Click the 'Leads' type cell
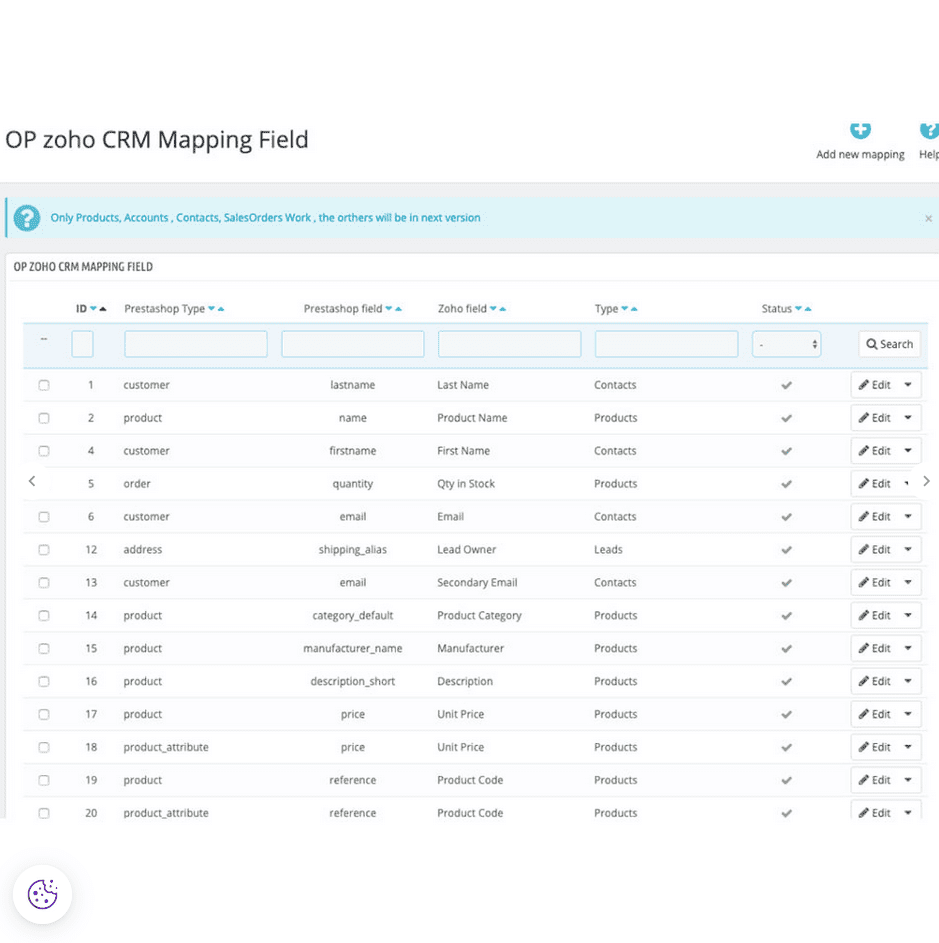The height and width of the screenshot is (943, 939). tap(608, 550)
